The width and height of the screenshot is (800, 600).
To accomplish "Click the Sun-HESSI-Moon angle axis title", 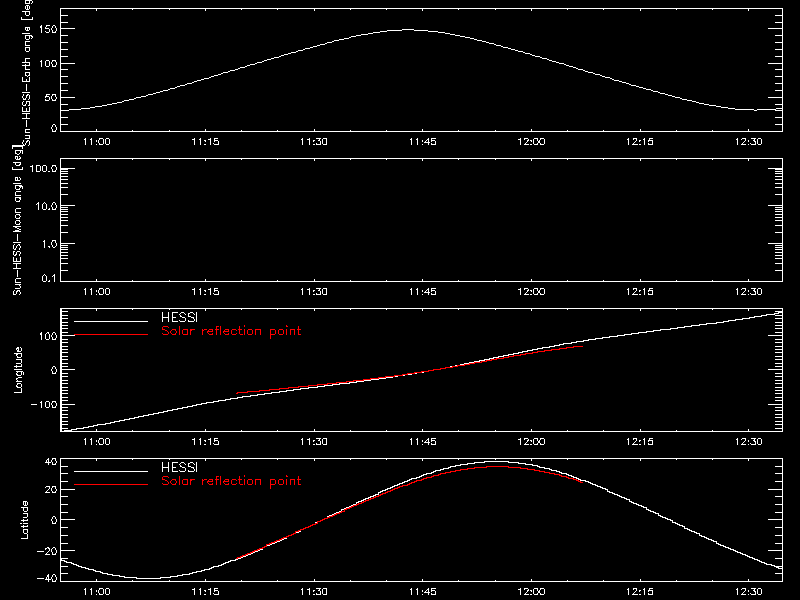I will pyautogui.click(x=17, y=220).
